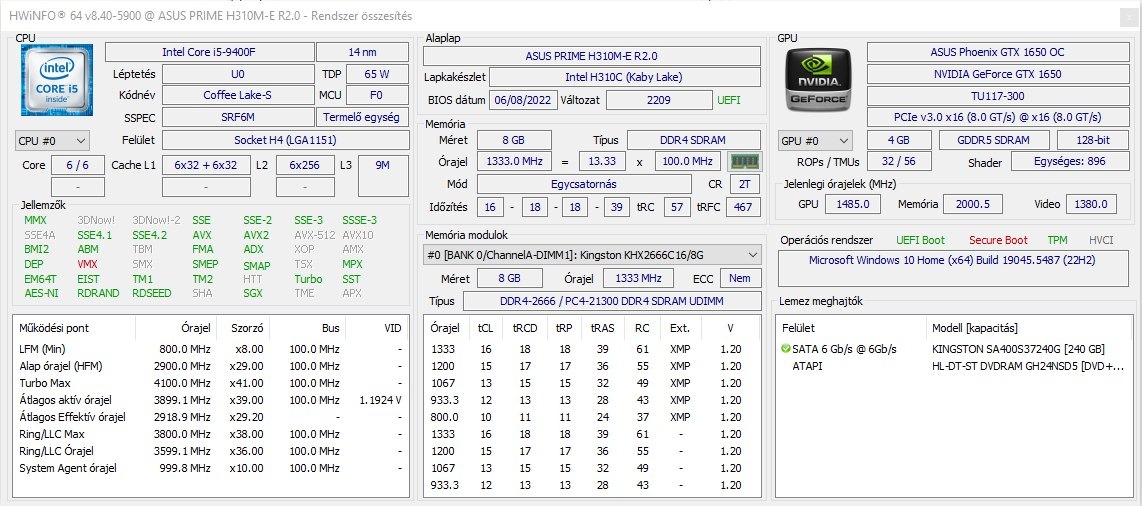
Task: Click the ASUS Phoenix GTX 1650 OC field
Action: pyautogui.click(x=997, y=52)
